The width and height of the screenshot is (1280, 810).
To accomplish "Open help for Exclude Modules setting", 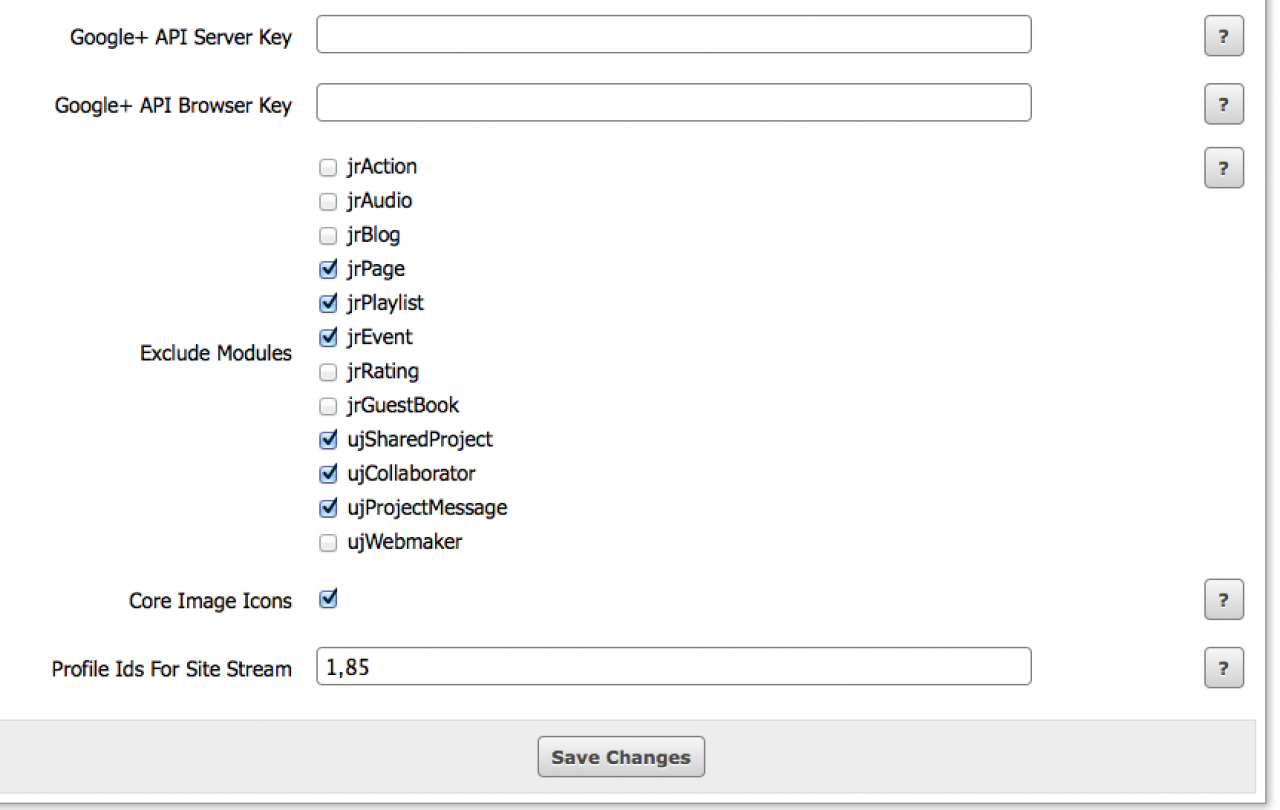I will pyautogui.click(x=1223, y=168).
